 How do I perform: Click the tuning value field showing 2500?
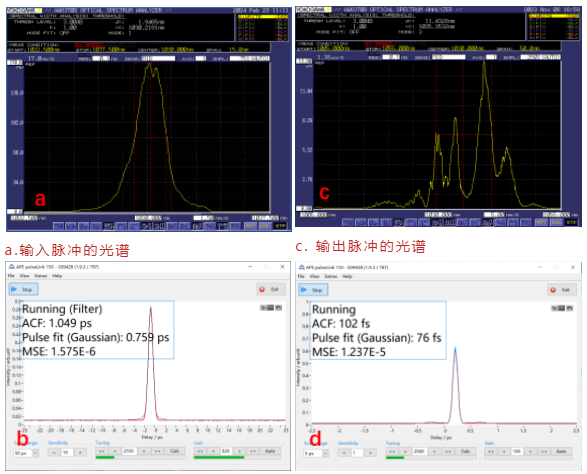pos(419,452)
